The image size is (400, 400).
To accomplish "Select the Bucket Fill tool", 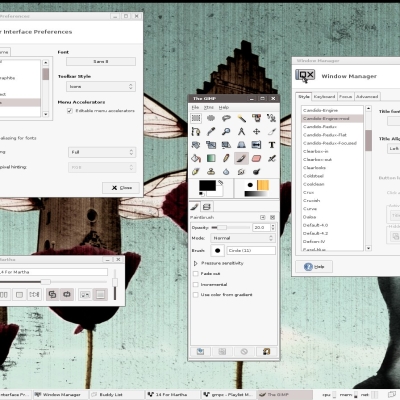I will (196, 158).
